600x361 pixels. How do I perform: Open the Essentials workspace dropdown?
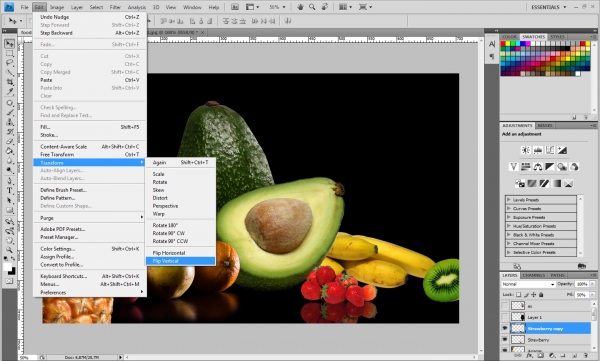tap(548, 7)
